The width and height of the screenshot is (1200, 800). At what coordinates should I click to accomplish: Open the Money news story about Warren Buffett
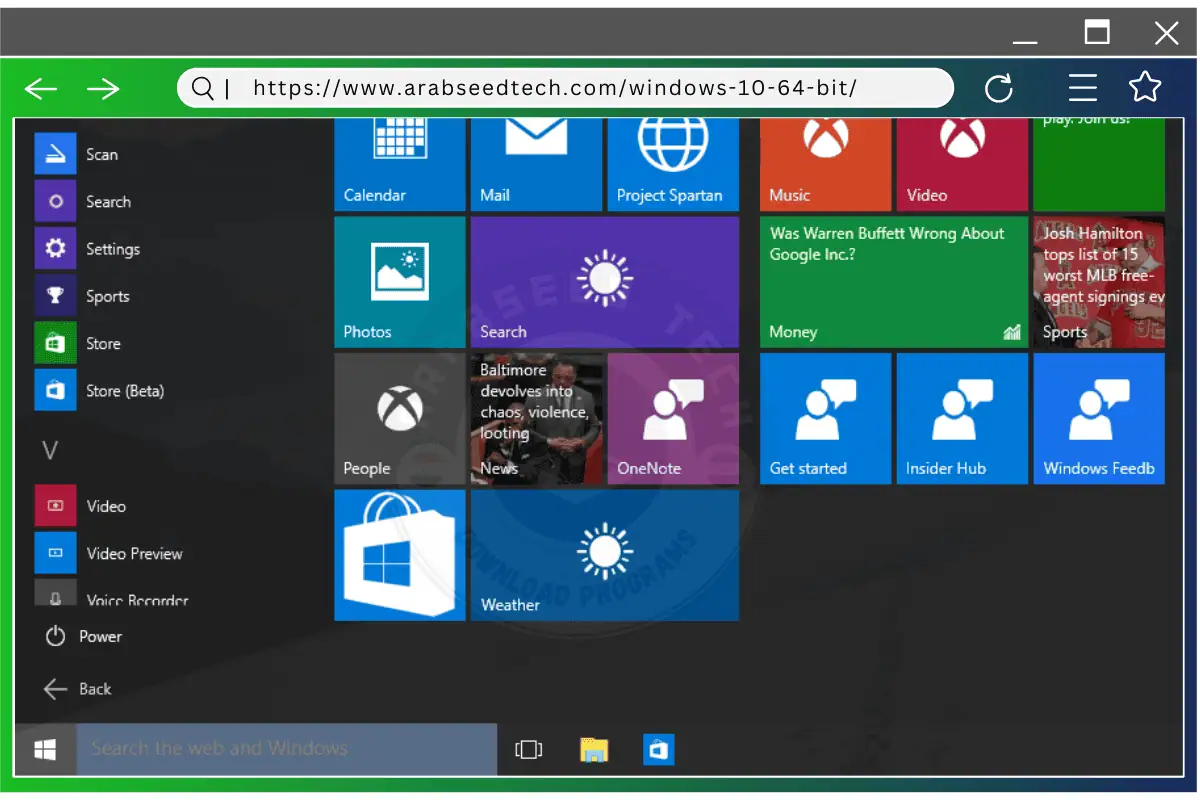coord(893,282)
